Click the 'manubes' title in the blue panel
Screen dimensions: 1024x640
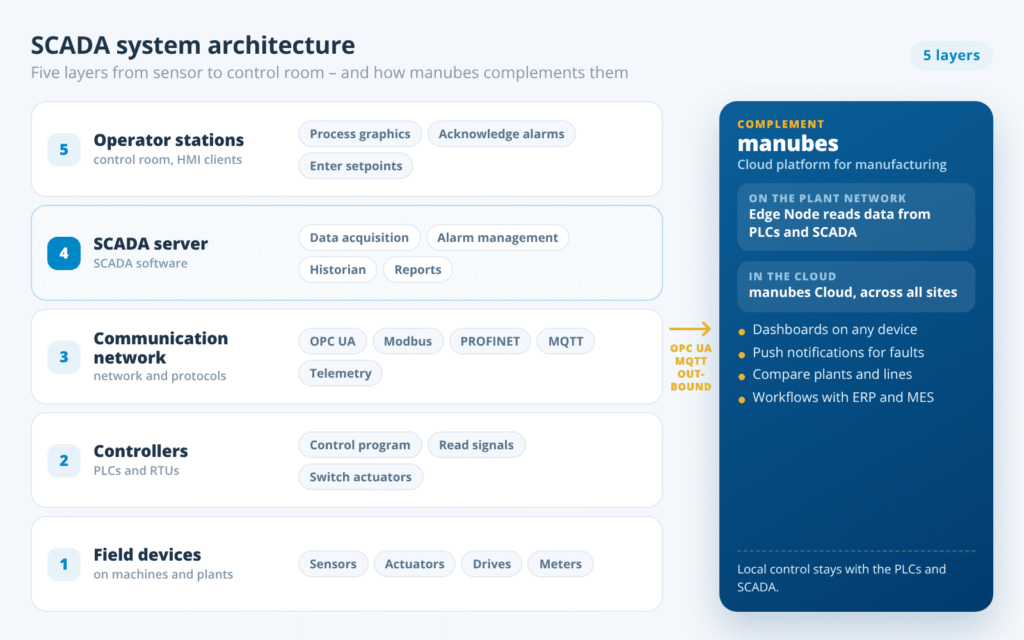tap(788, 144)
